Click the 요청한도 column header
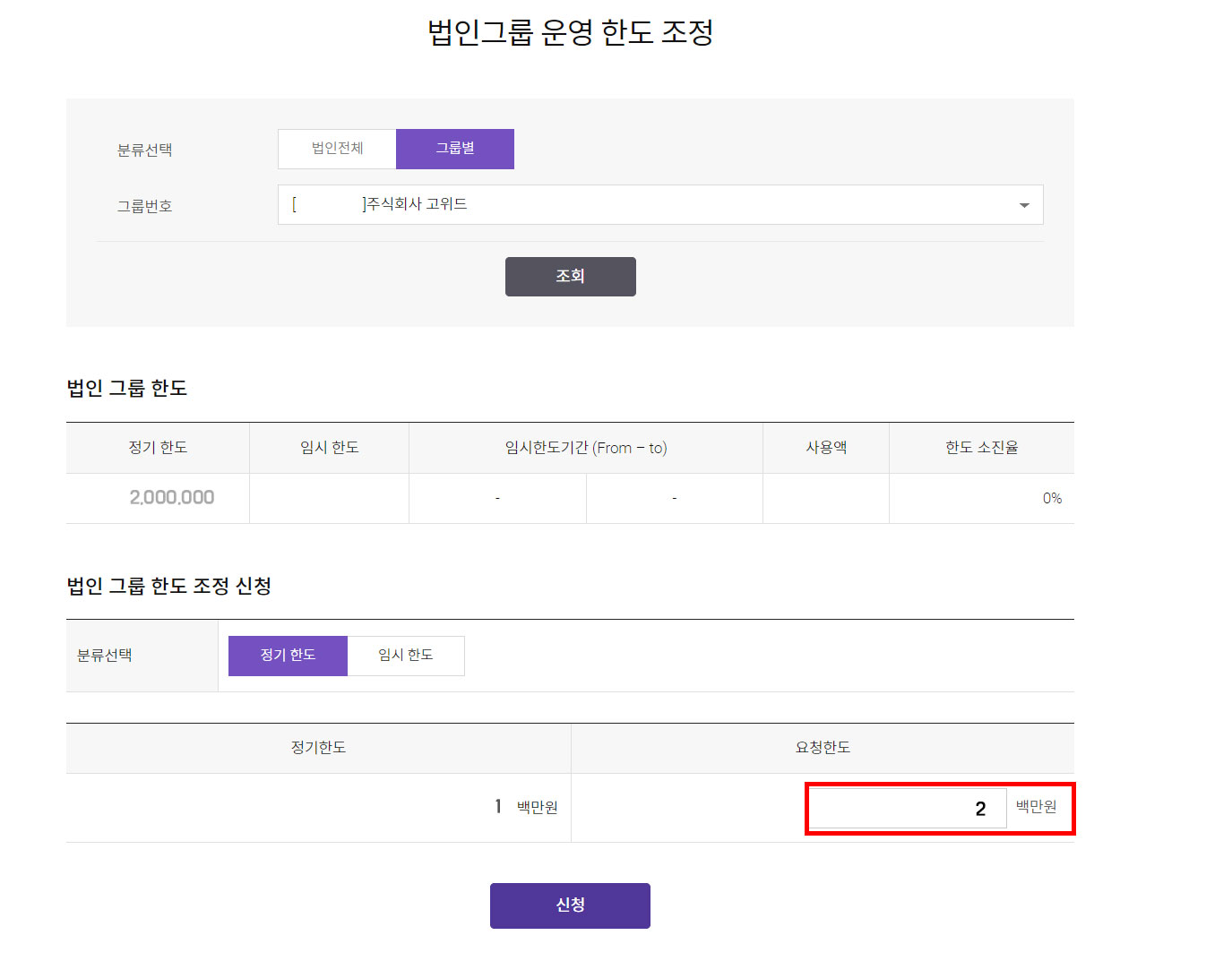Screen dimensions: 1232x978 [x=823, y=748]
